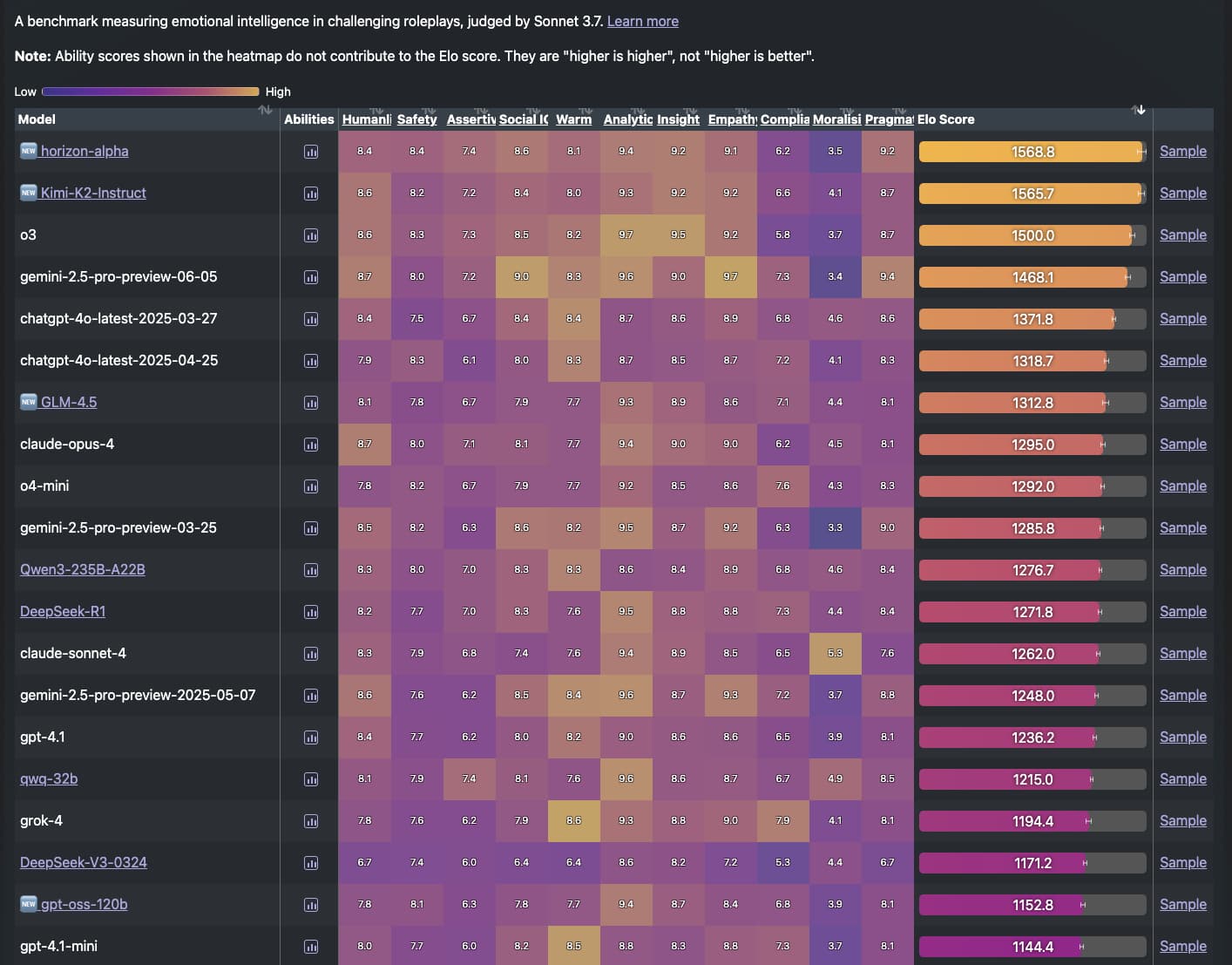Click abilities chart icon for gpt-4.1
This screenshot has width=1232, height=965.
tap(310, 737)
